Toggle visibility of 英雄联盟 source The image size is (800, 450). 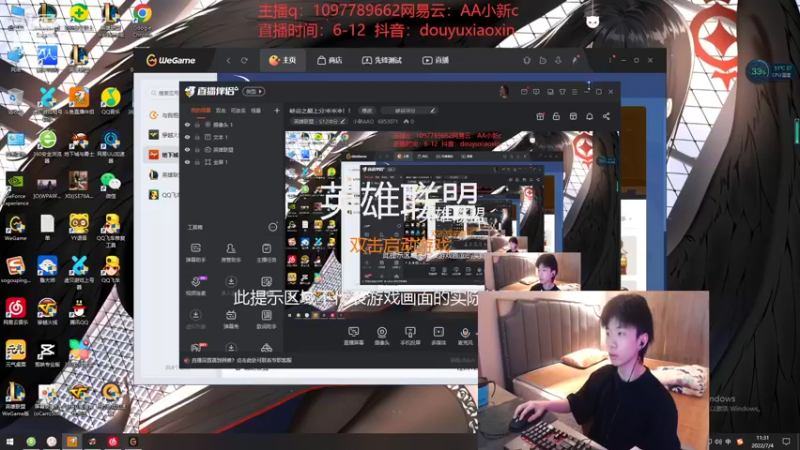click(187, 149)
